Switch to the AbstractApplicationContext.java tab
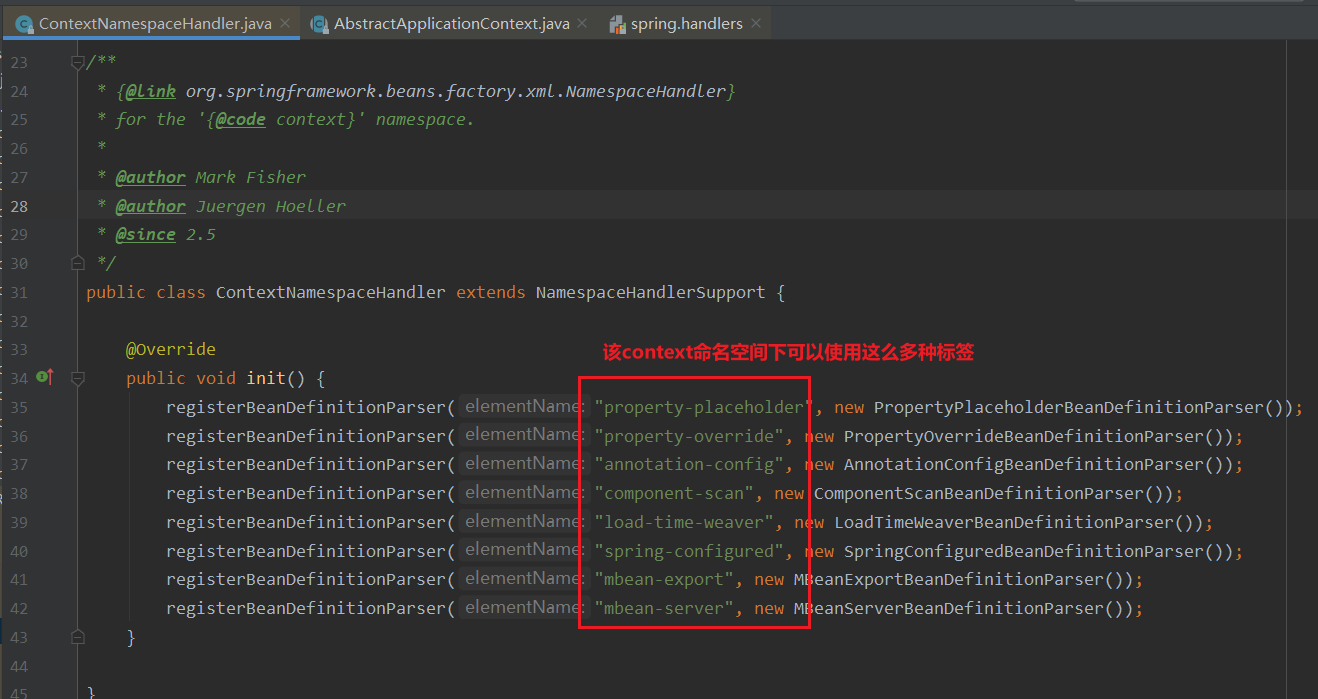Image resolution: width=1318 pixels, height=699 pixels. point(451,24)
